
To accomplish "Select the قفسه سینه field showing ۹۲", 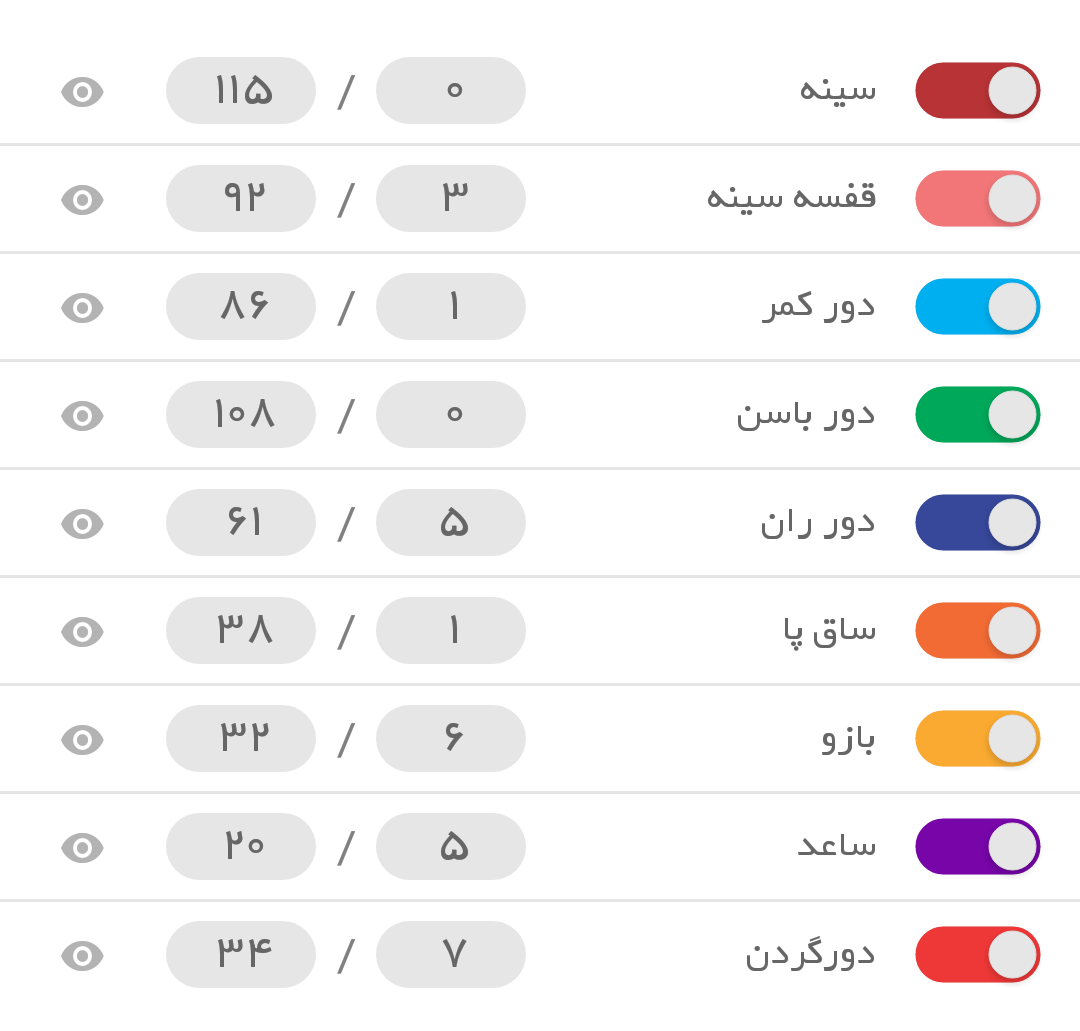I will 241,199.
